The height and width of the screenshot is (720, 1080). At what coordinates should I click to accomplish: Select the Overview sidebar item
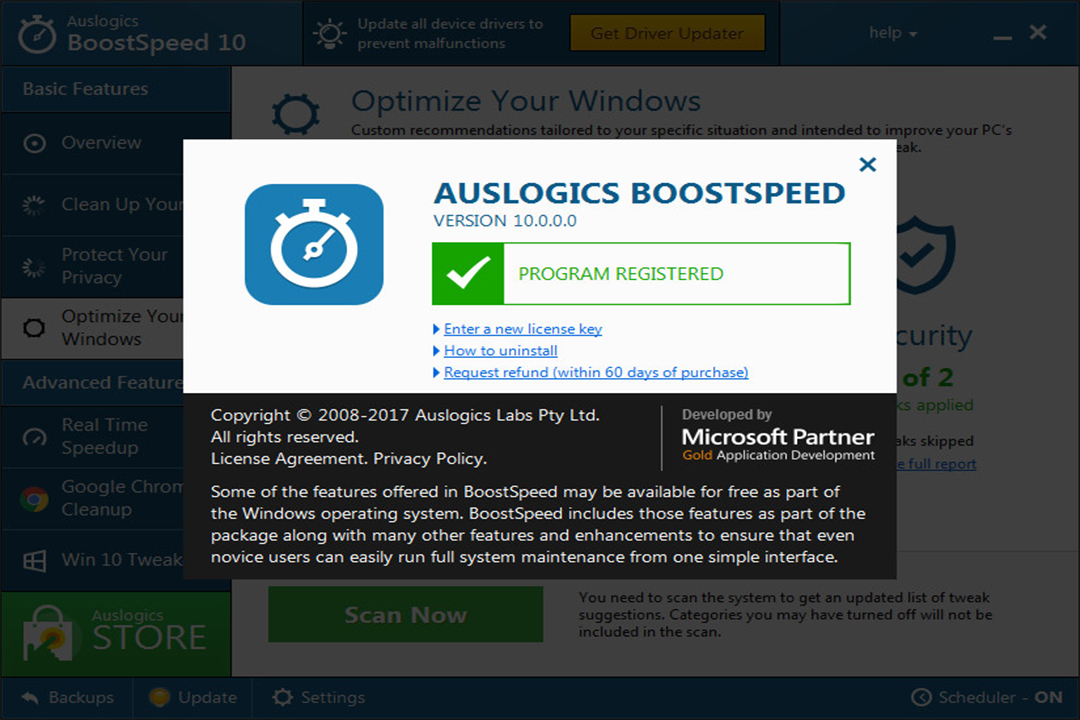tap(116, 143)
